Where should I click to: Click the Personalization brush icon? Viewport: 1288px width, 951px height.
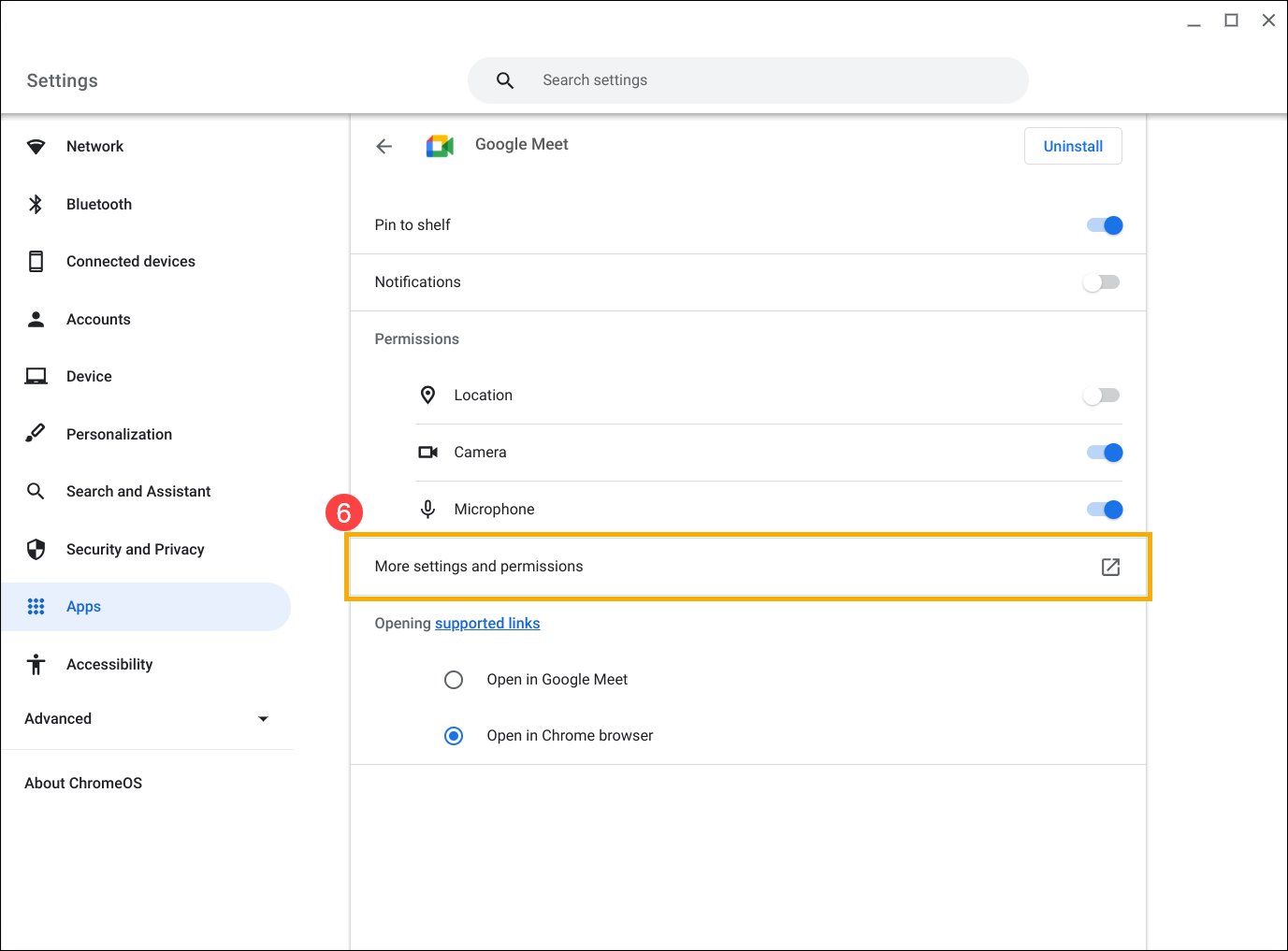tap(36, 433)
